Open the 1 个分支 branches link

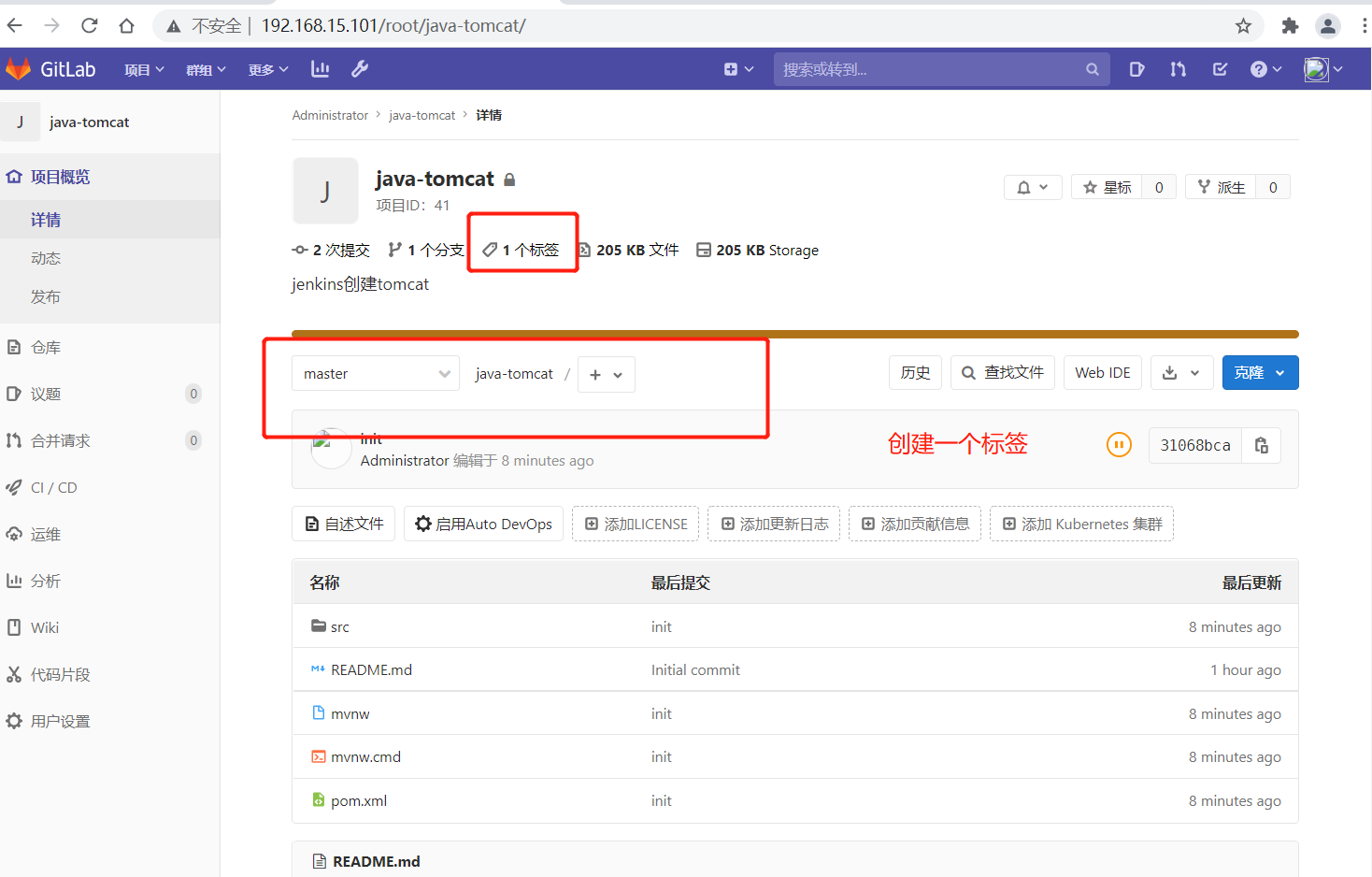[426, 250]
